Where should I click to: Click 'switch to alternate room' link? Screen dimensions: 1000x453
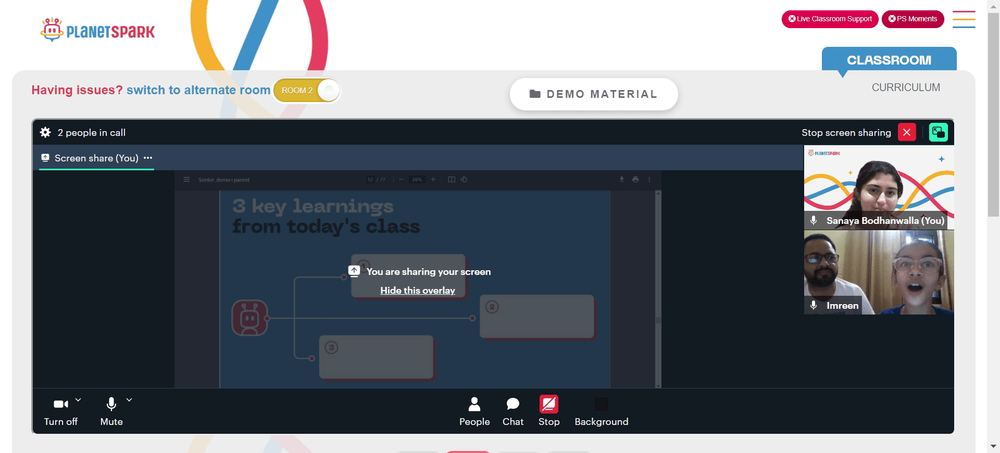click(198, 90)
